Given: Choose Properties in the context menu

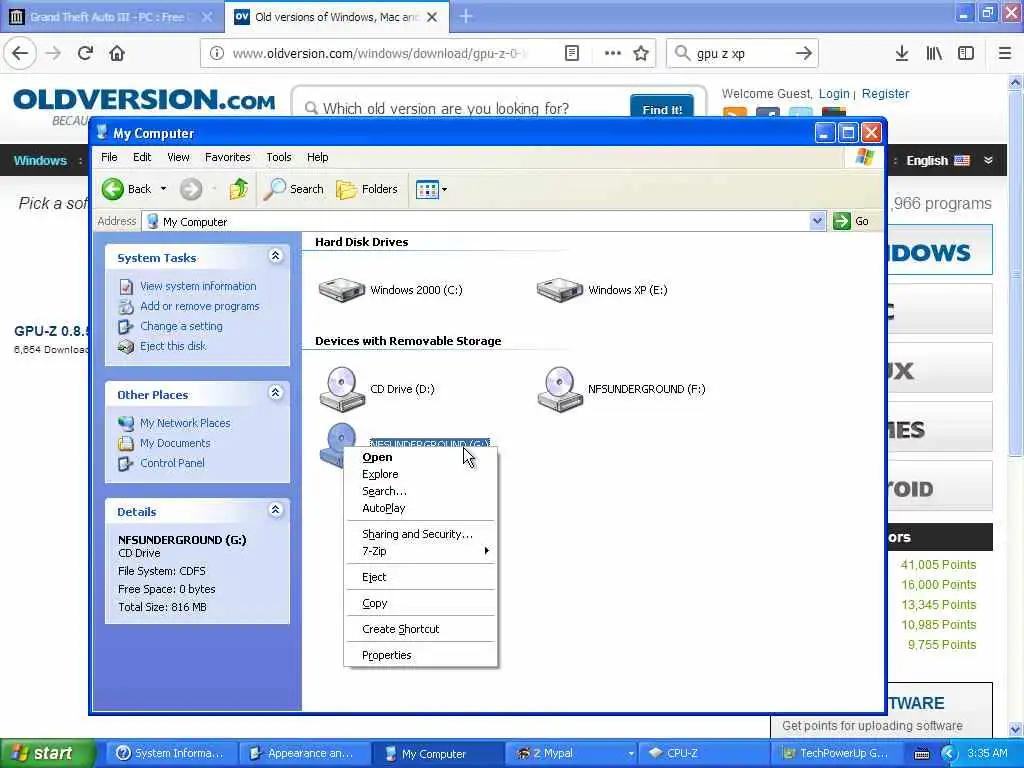Looking at the screenshot, I should (421, 655).
